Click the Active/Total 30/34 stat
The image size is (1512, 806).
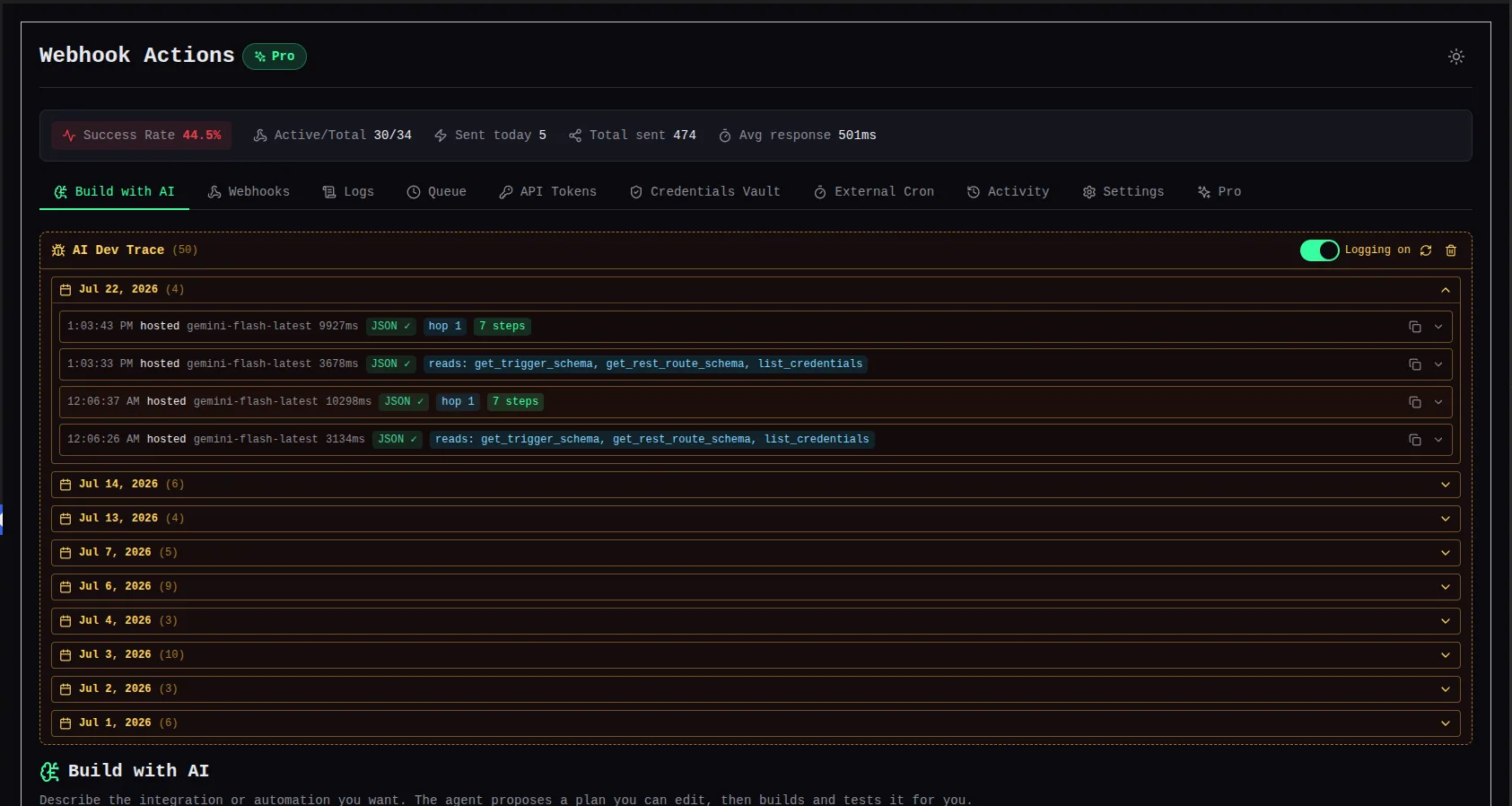click(x=332, y=136)
